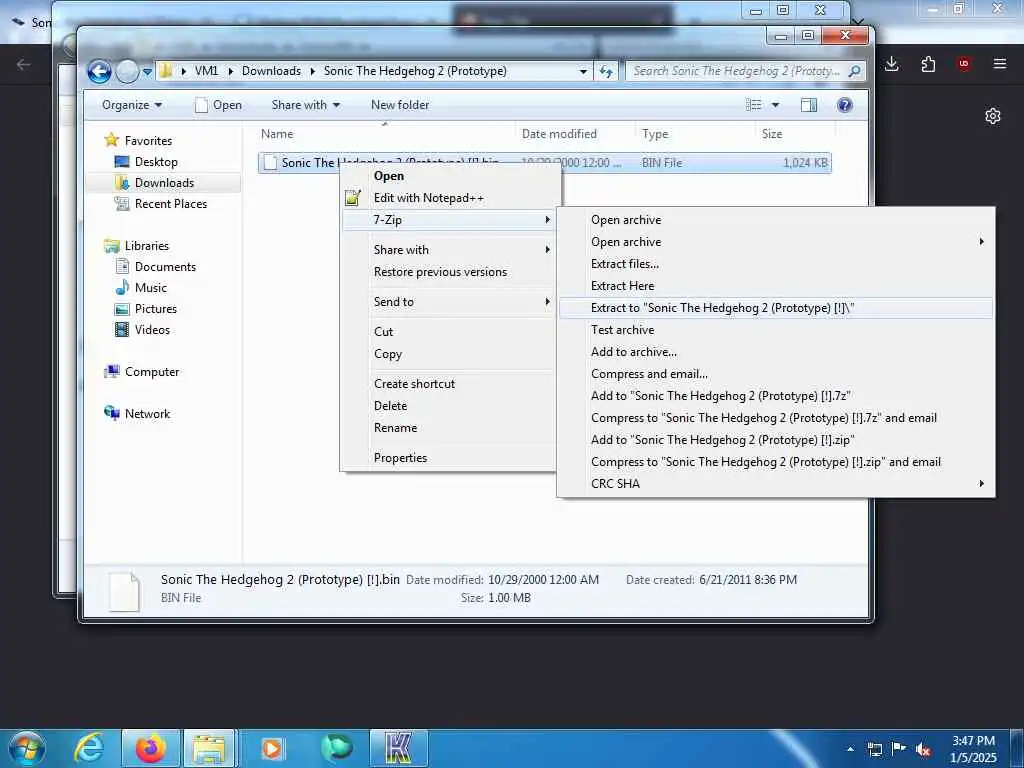The height and width of the screenshot is (768, 1024).
Task: Choose Extract to "Sonic The Hedgehog 2 (Prototype) [!]\"
Action: 776,308
